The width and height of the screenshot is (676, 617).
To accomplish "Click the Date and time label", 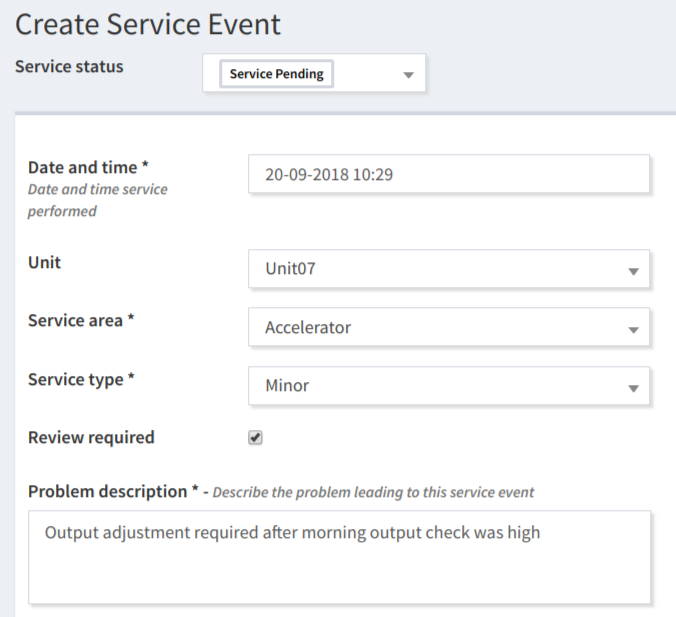I will (x=88, y=167).
